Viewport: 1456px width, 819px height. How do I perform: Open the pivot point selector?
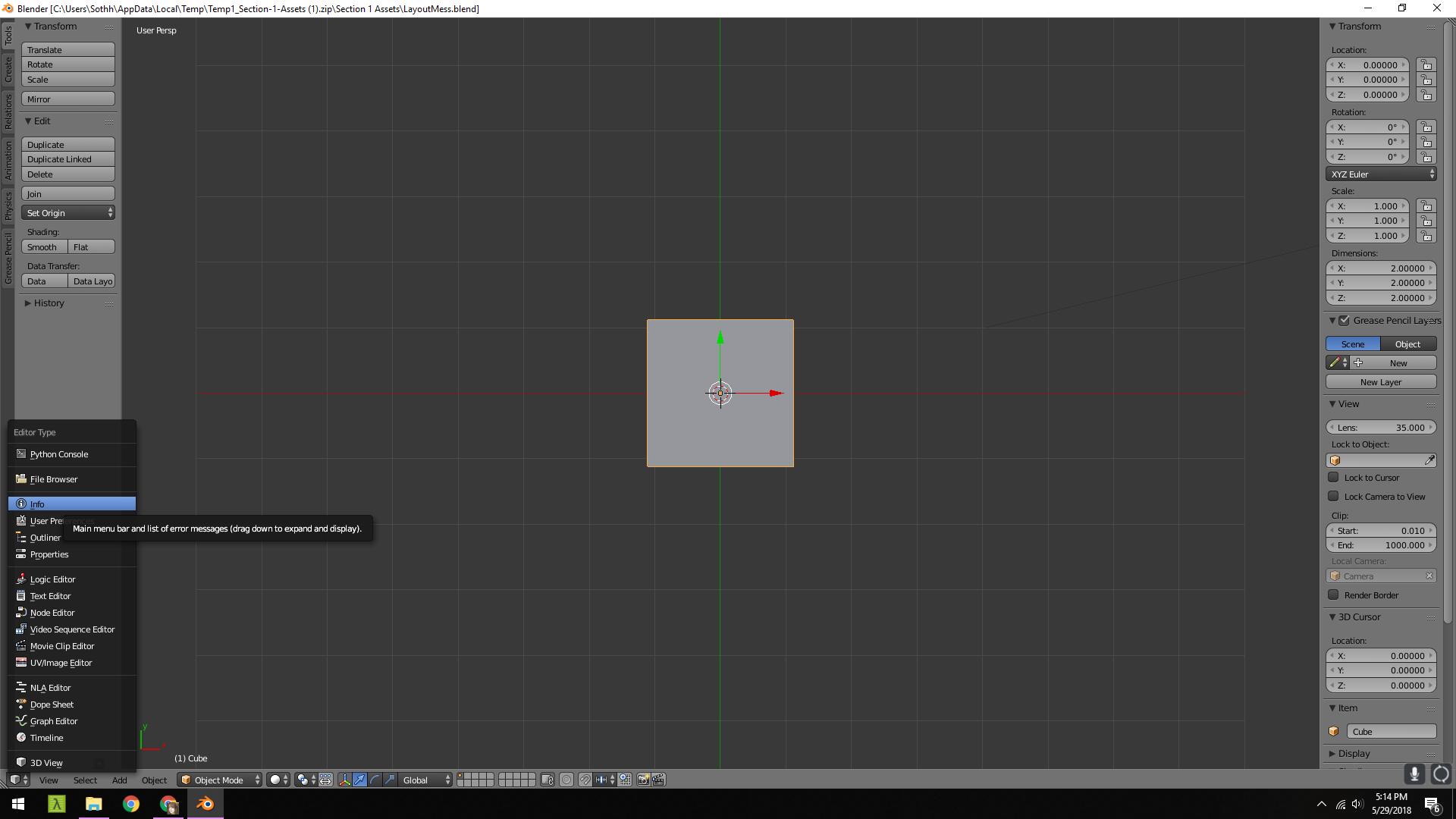tap(306, 780)
